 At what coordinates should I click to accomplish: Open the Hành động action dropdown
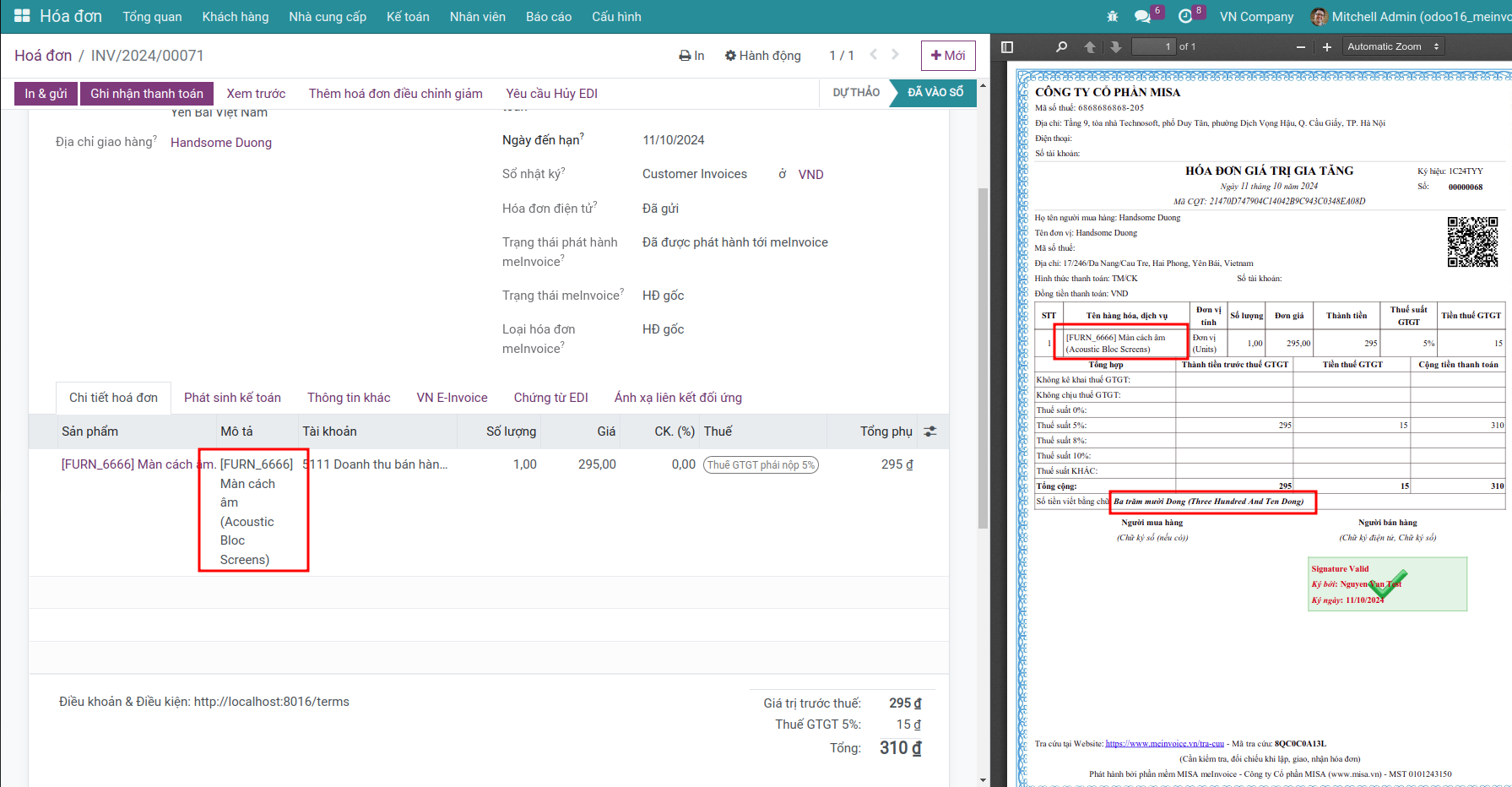(x=762, y=56)
